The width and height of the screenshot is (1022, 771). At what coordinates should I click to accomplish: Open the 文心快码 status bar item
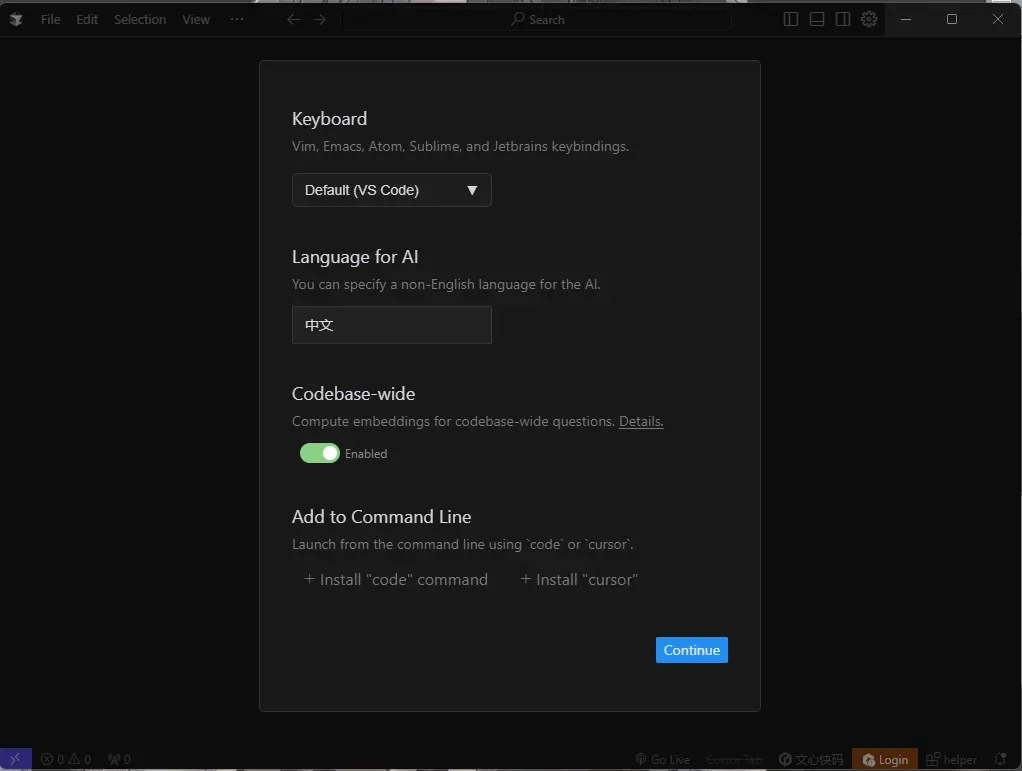(x=811, y=759)
